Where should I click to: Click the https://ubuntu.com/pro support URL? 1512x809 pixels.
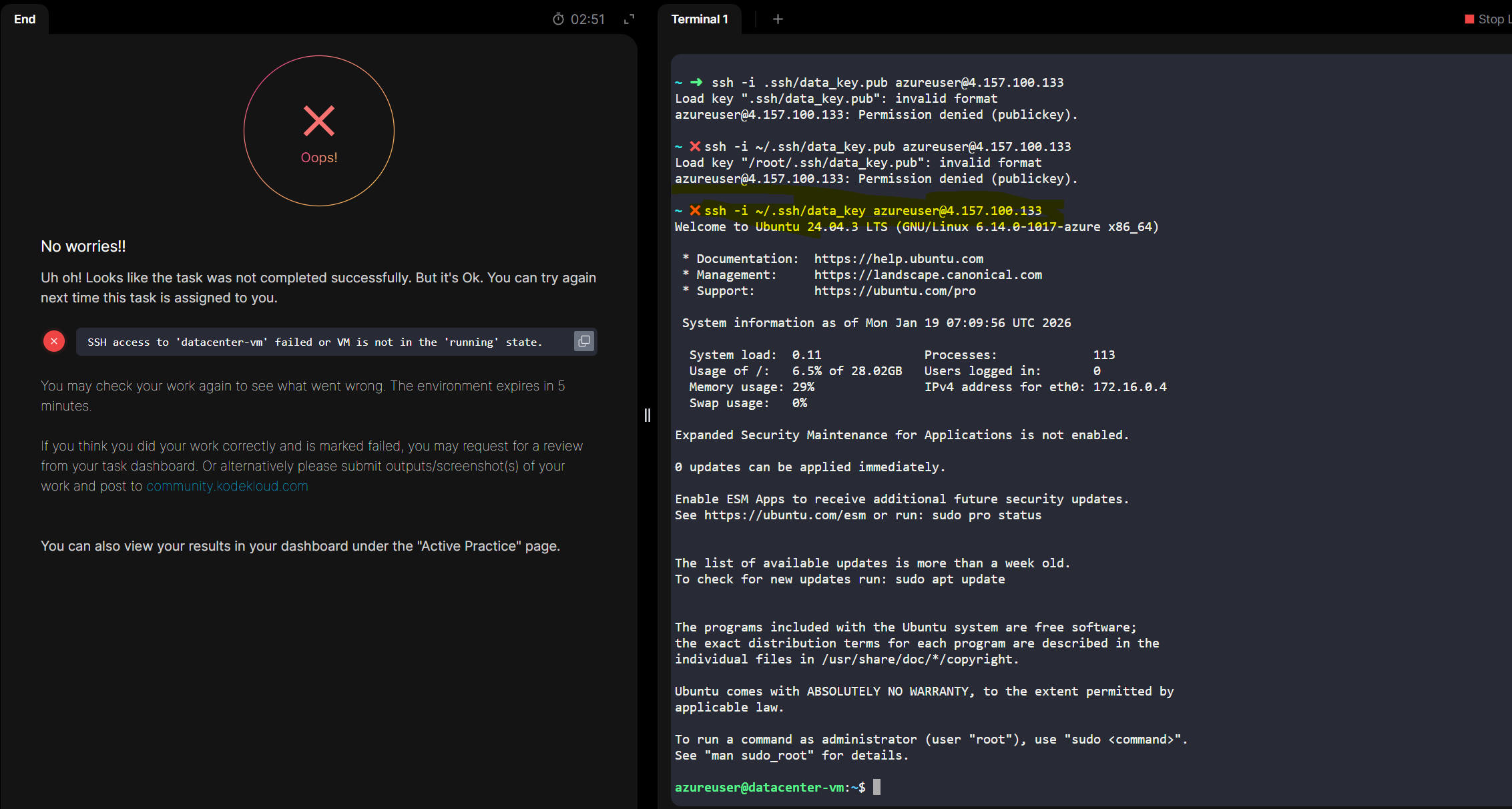click(x=895, y=290)
